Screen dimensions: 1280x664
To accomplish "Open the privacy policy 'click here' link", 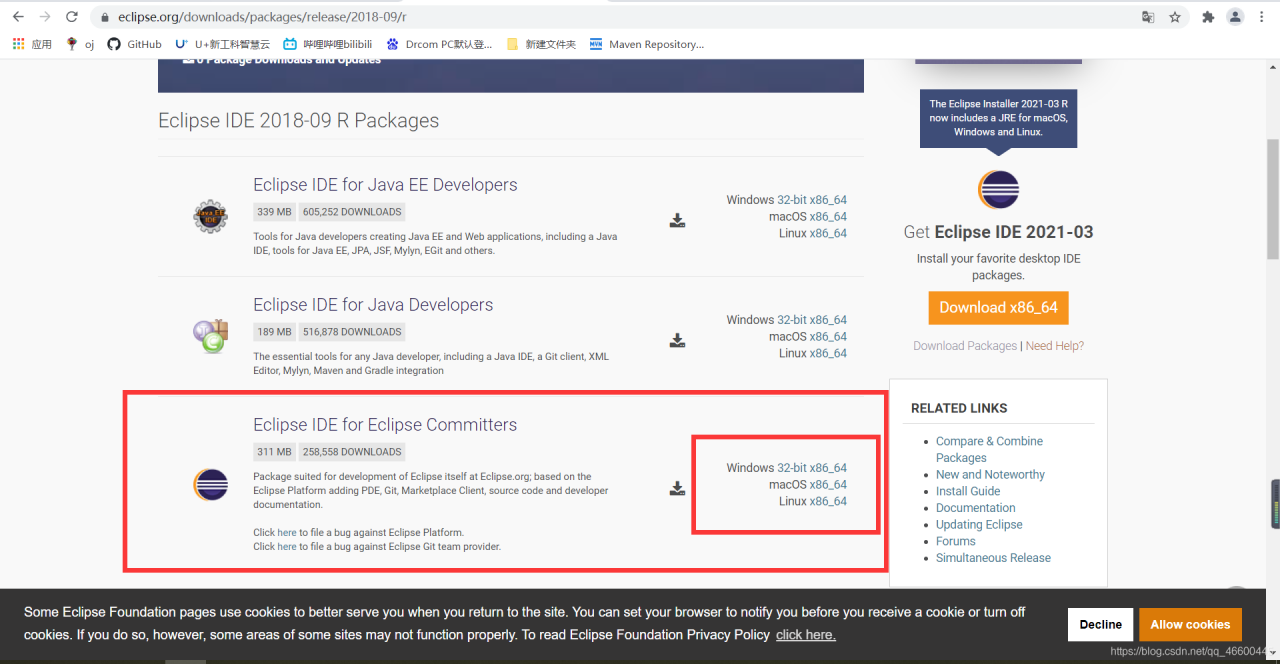I will tap(806, 635).
